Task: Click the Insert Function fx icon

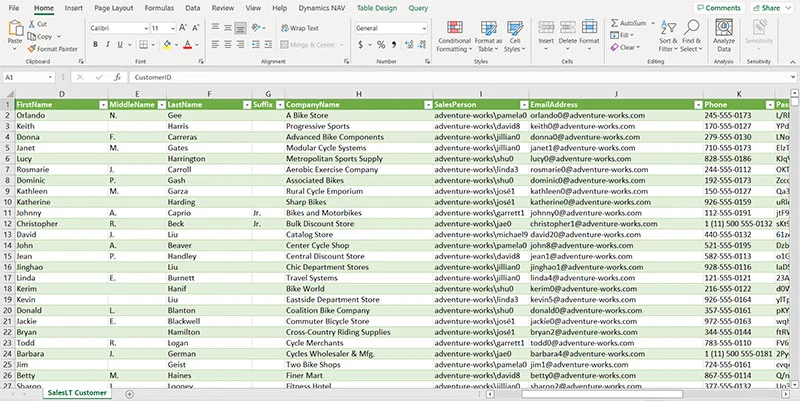Action: 117,77
